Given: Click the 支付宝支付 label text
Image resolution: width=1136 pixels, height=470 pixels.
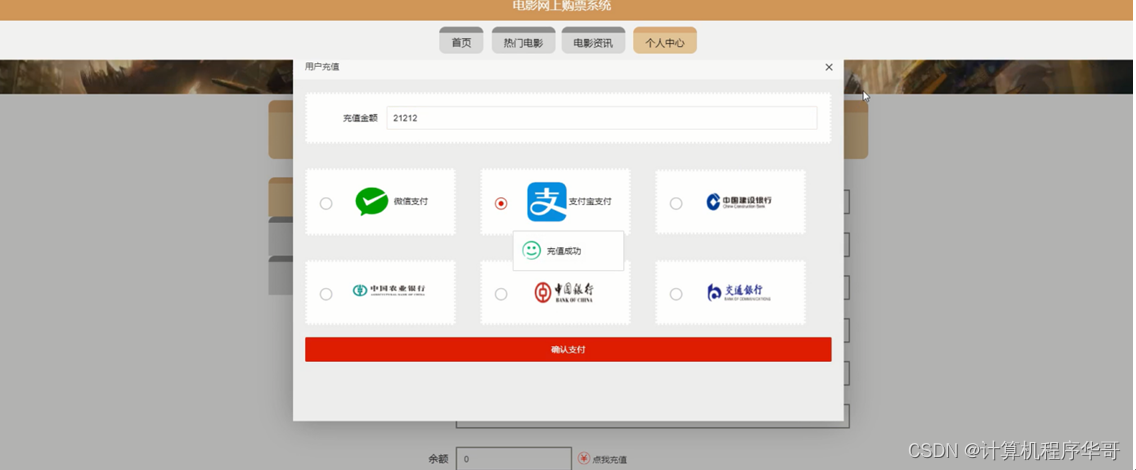Looking at the screenshot, I should [x=590, y=201].
